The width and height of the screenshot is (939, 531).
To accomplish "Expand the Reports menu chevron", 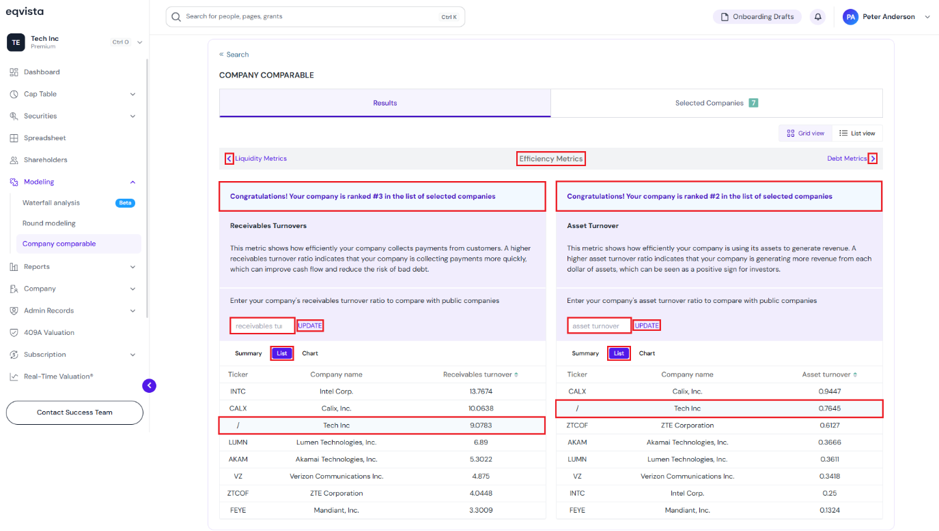I will (x=132, y=266).
